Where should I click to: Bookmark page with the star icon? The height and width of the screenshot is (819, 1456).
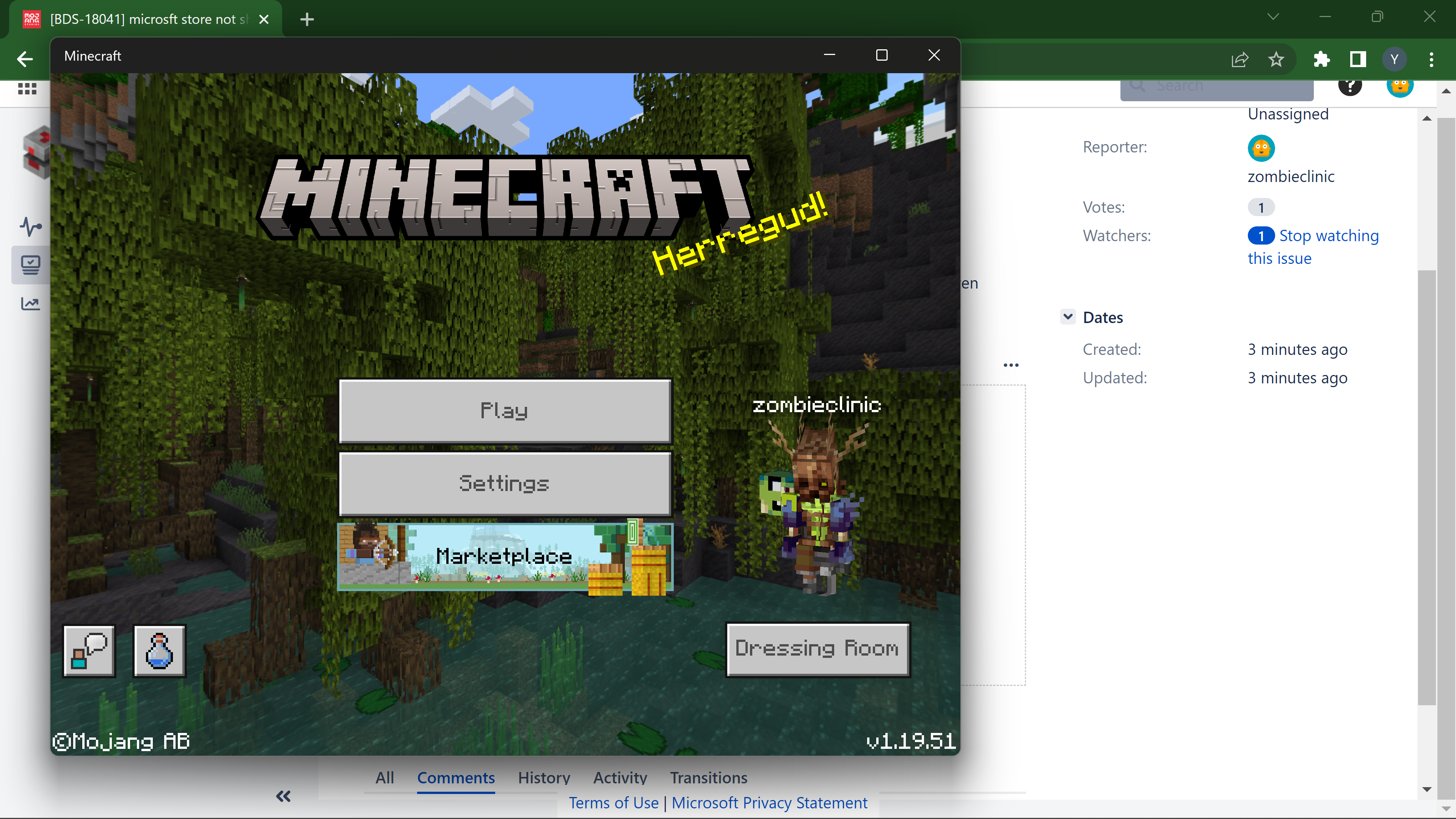click(x=1276, y=59)
